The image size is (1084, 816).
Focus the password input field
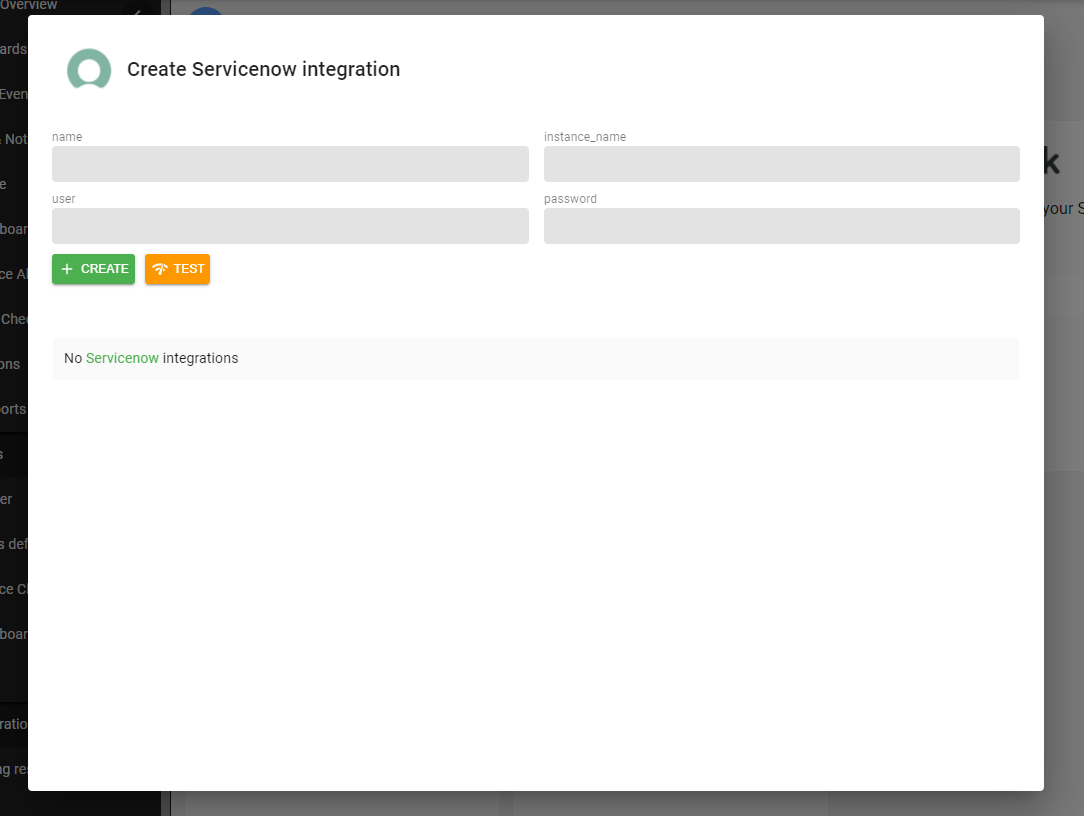pyautogui.click(x=782, y=226)
